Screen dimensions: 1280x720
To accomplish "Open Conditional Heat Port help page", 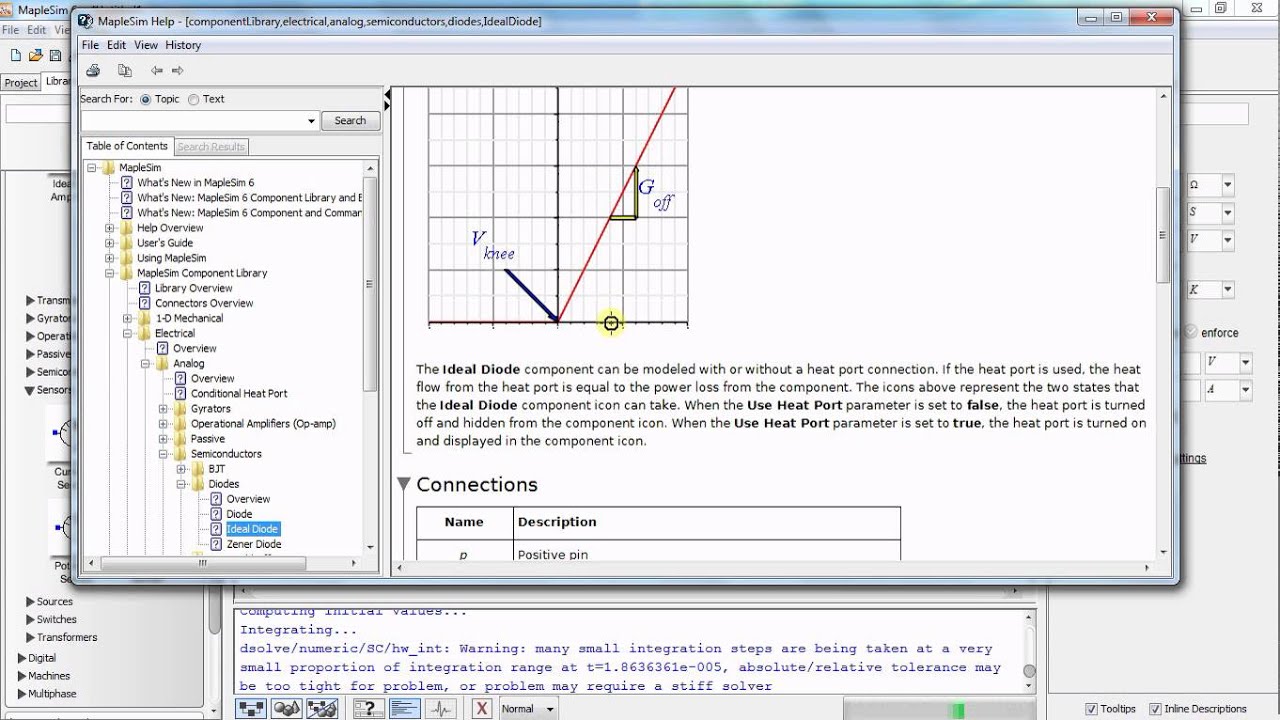I will tap(239, 393).
